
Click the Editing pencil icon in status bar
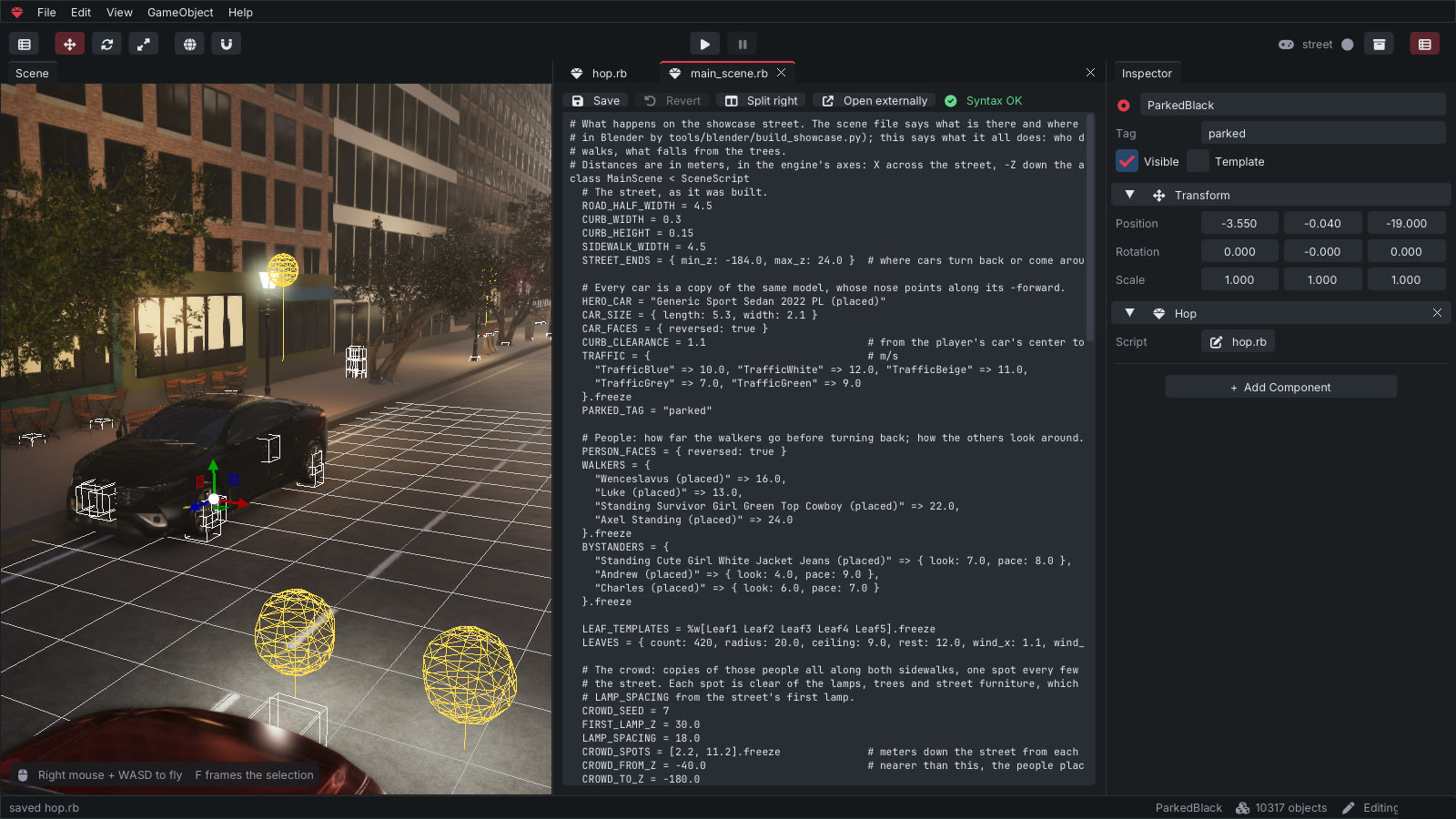coord(1349,808)
